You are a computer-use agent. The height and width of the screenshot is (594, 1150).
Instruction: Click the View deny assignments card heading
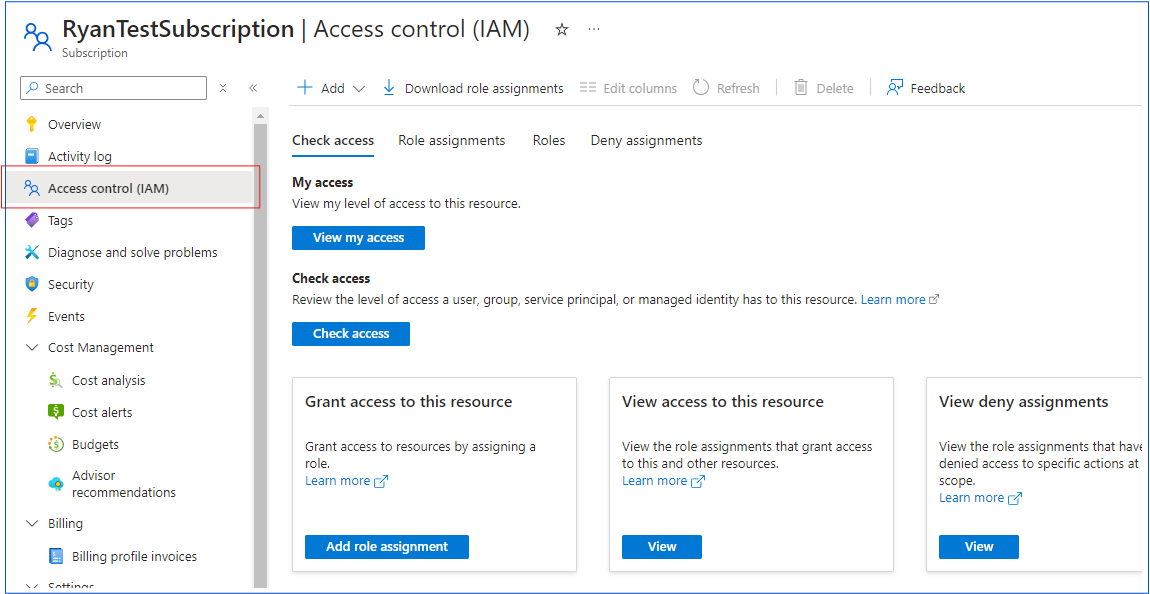pyautogui.click(x=1024, y=402)
